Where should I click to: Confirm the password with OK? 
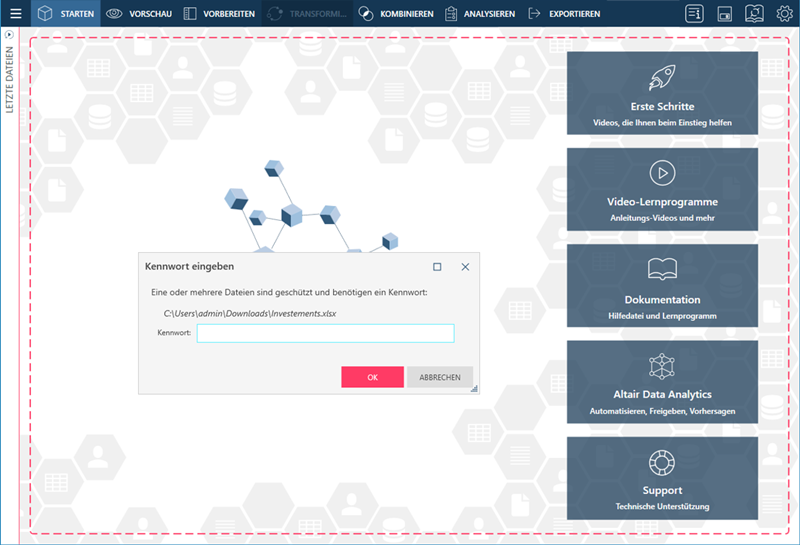(x=372, y=377)
